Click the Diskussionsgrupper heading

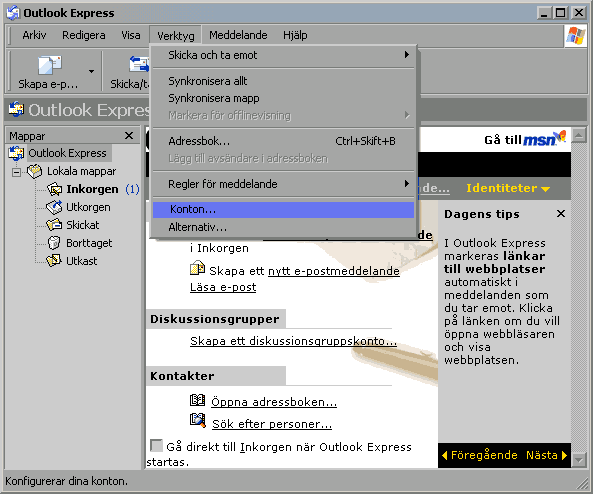[214, 319]
